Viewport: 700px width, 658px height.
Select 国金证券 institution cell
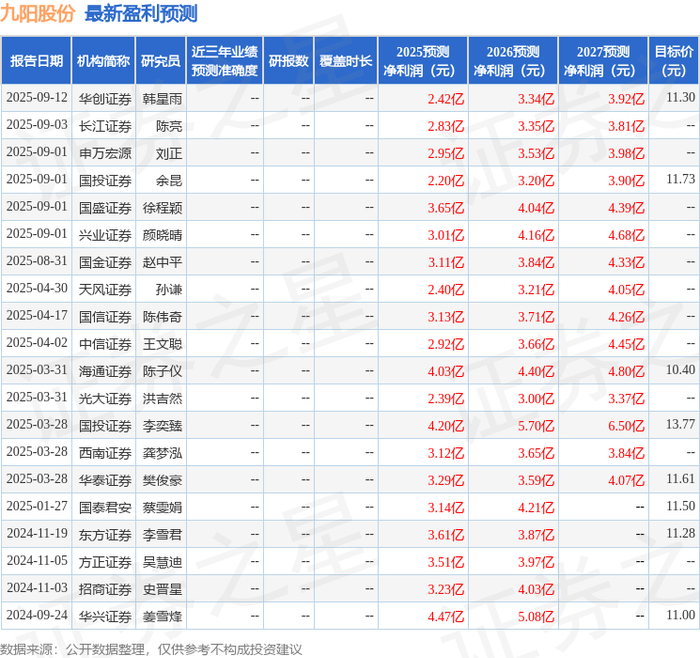click(105, 262)
